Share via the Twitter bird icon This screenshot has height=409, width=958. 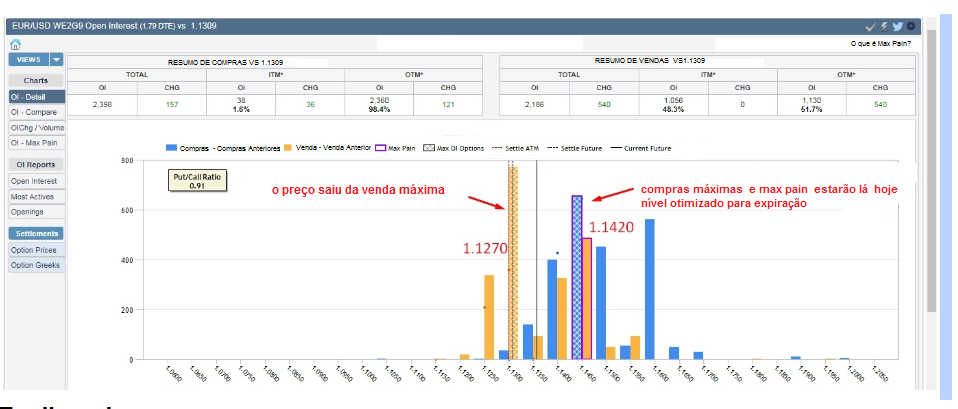pos(898,26)
